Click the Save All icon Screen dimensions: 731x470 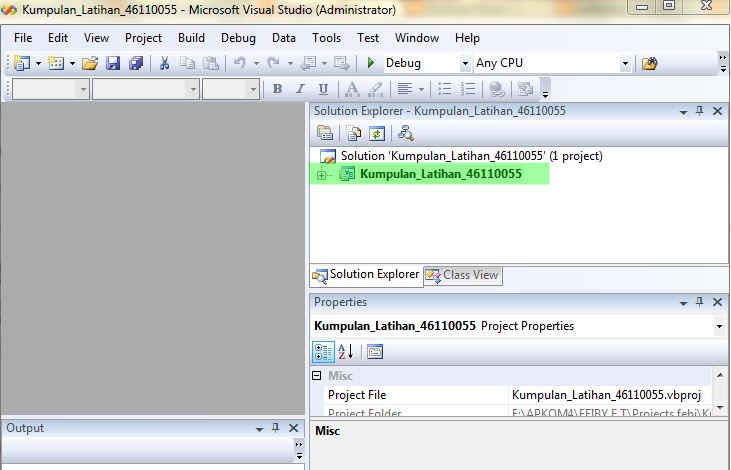click(136, 63)
